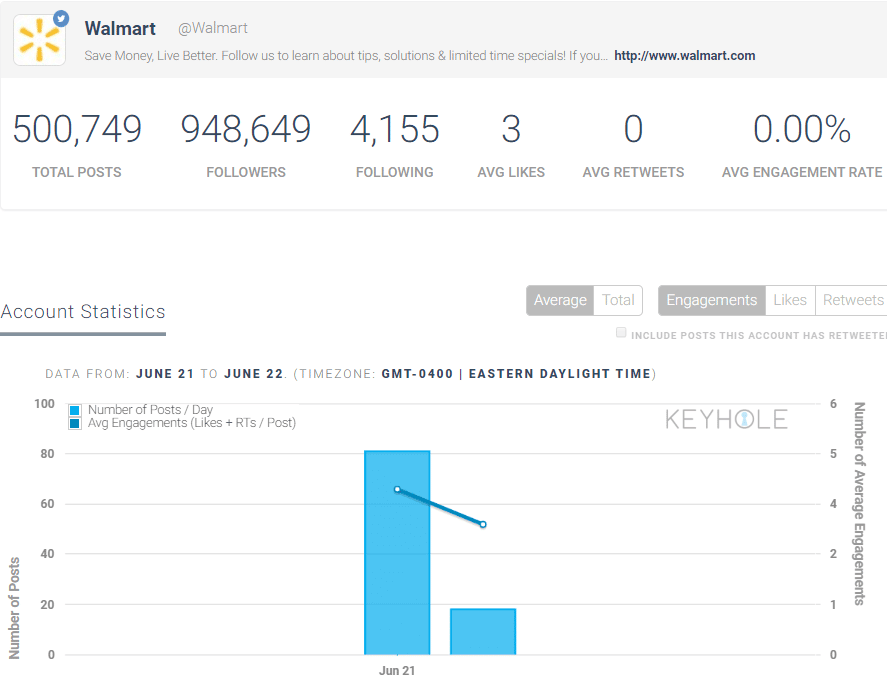The image size is (887, 687).
Task: Click the Walmart account name heading
Action: 120,28
